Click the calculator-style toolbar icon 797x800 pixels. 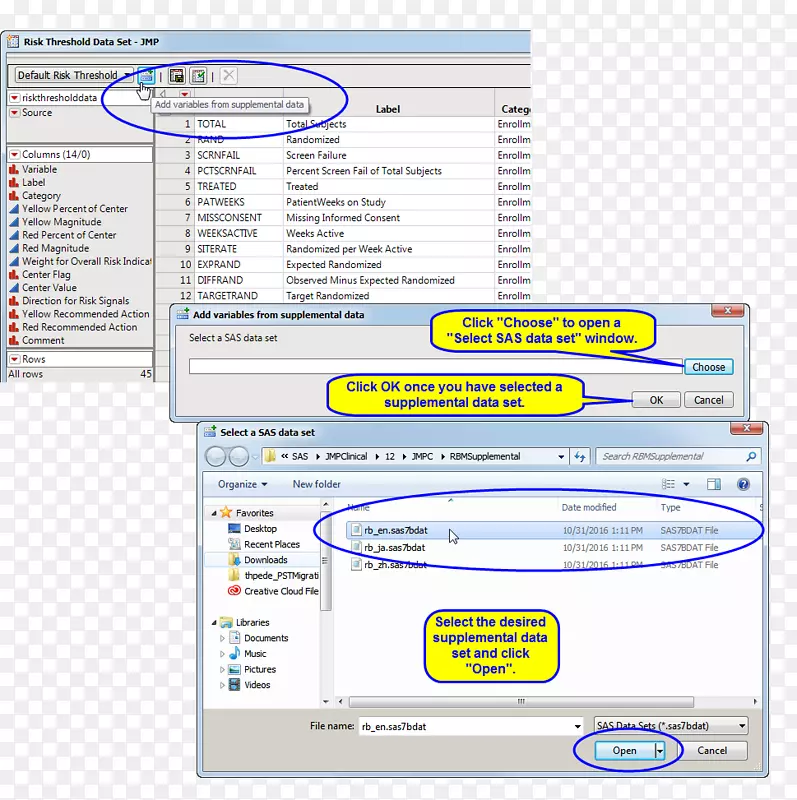click(176, 75)
